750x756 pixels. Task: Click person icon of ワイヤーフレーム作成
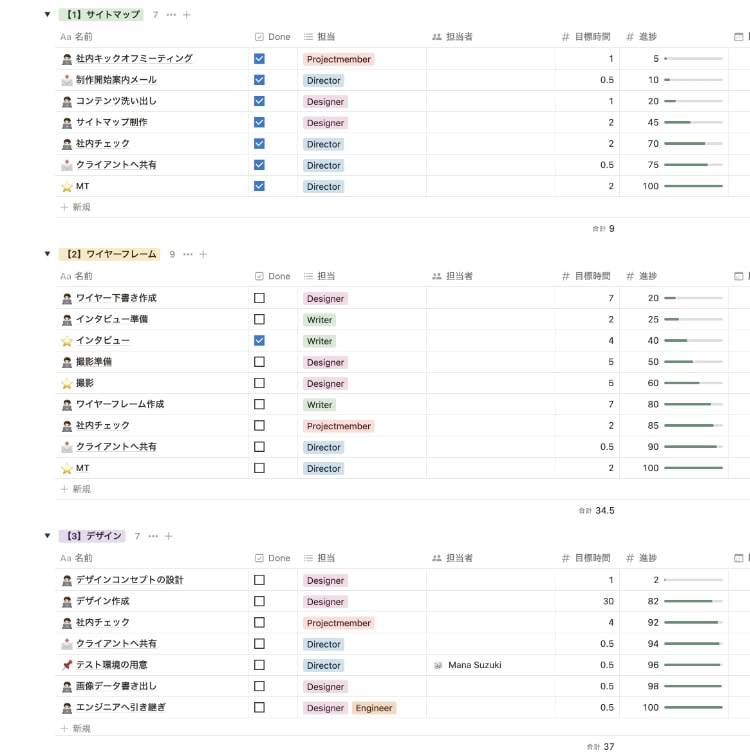coord(67,405)
